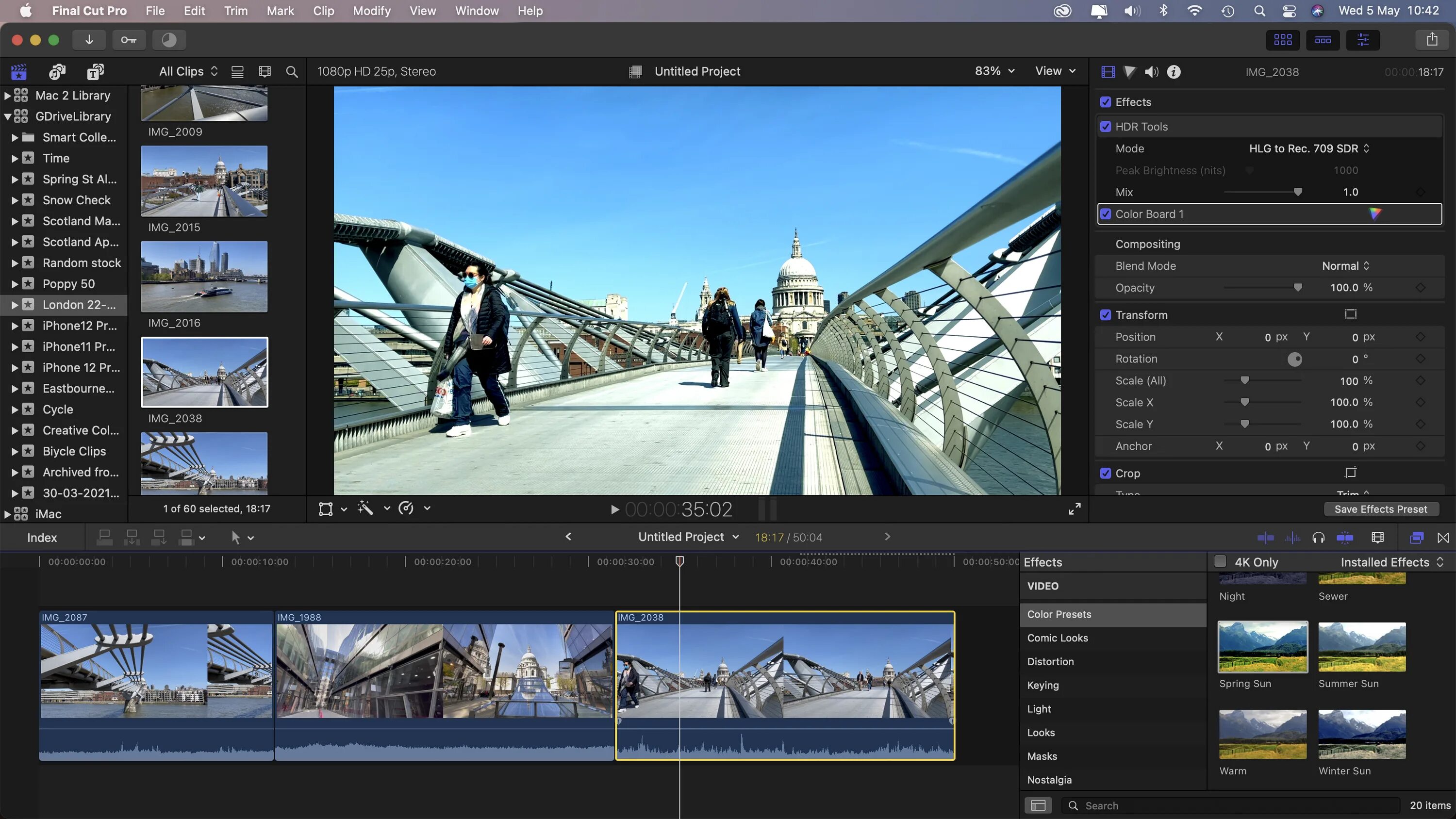This screenshot has height=819, width=1456.
Task: Open the Photos and Audio sidebar
Action: click(x=57, y=72)
